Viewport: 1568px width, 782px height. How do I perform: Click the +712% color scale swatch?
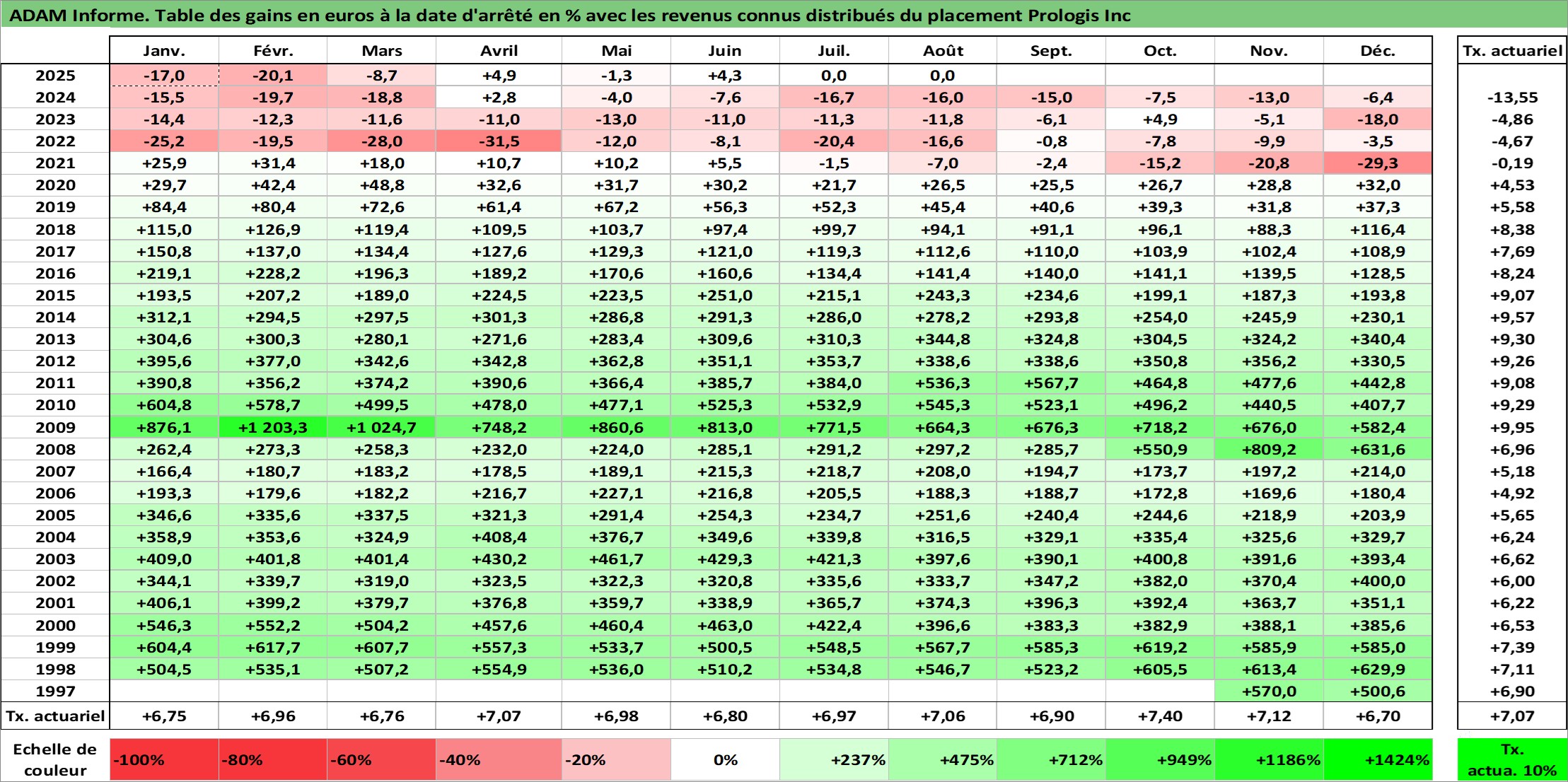(1051, 760)
